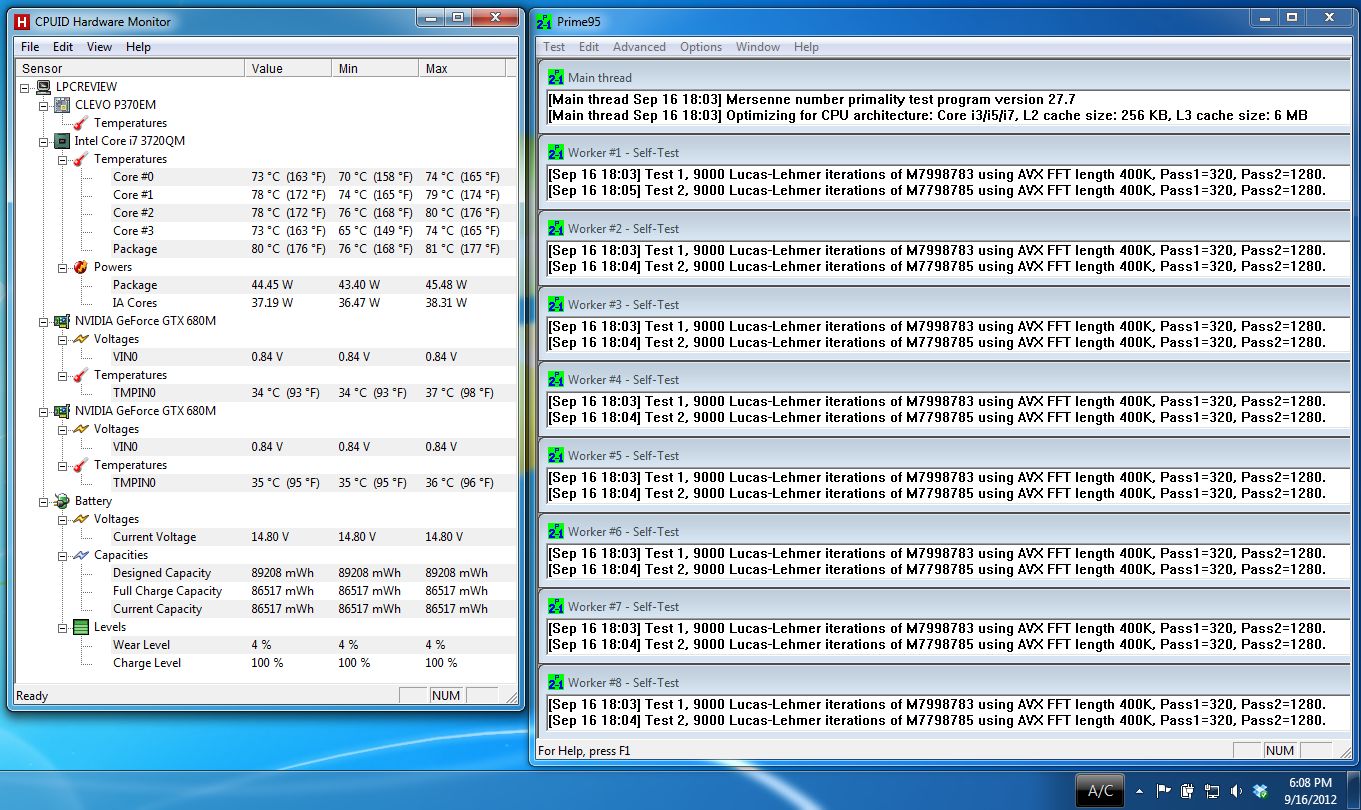Click the volume speaker tray icon
This screenshot has width=1361, height=810.
(1235, 790)
